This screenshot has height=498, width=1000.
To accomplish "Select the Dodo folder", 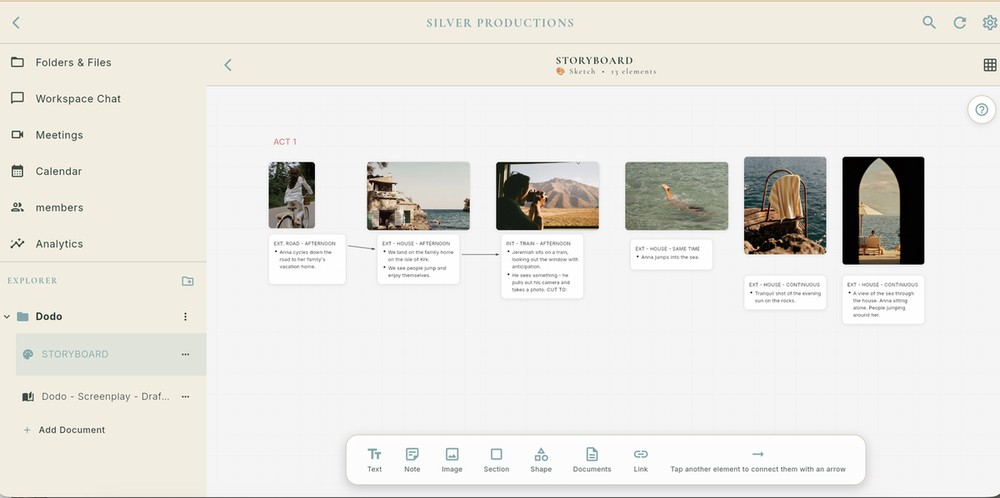I will click(x=48, y=316).
